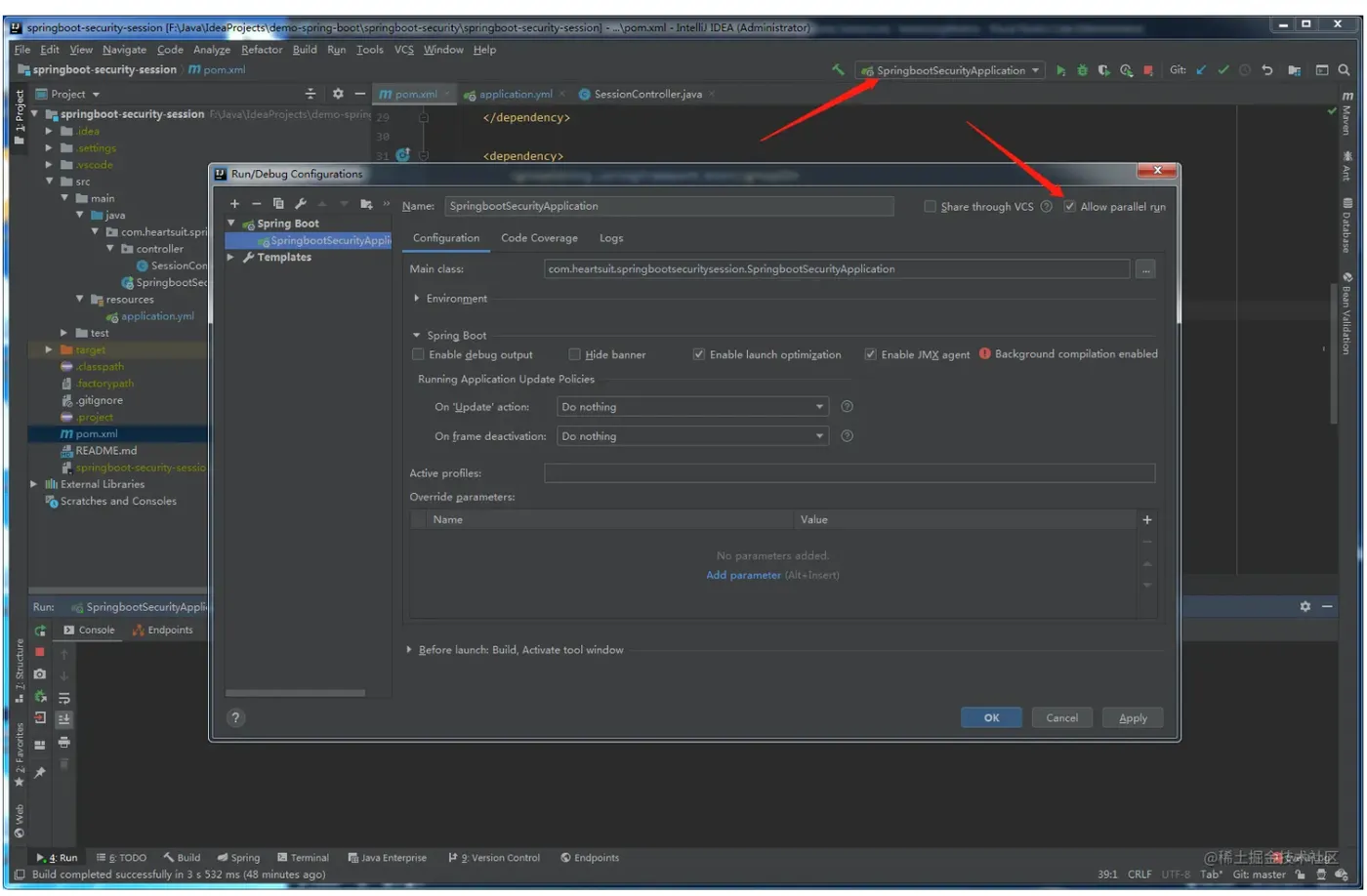Remove the selected run configuration

point(256,204)
